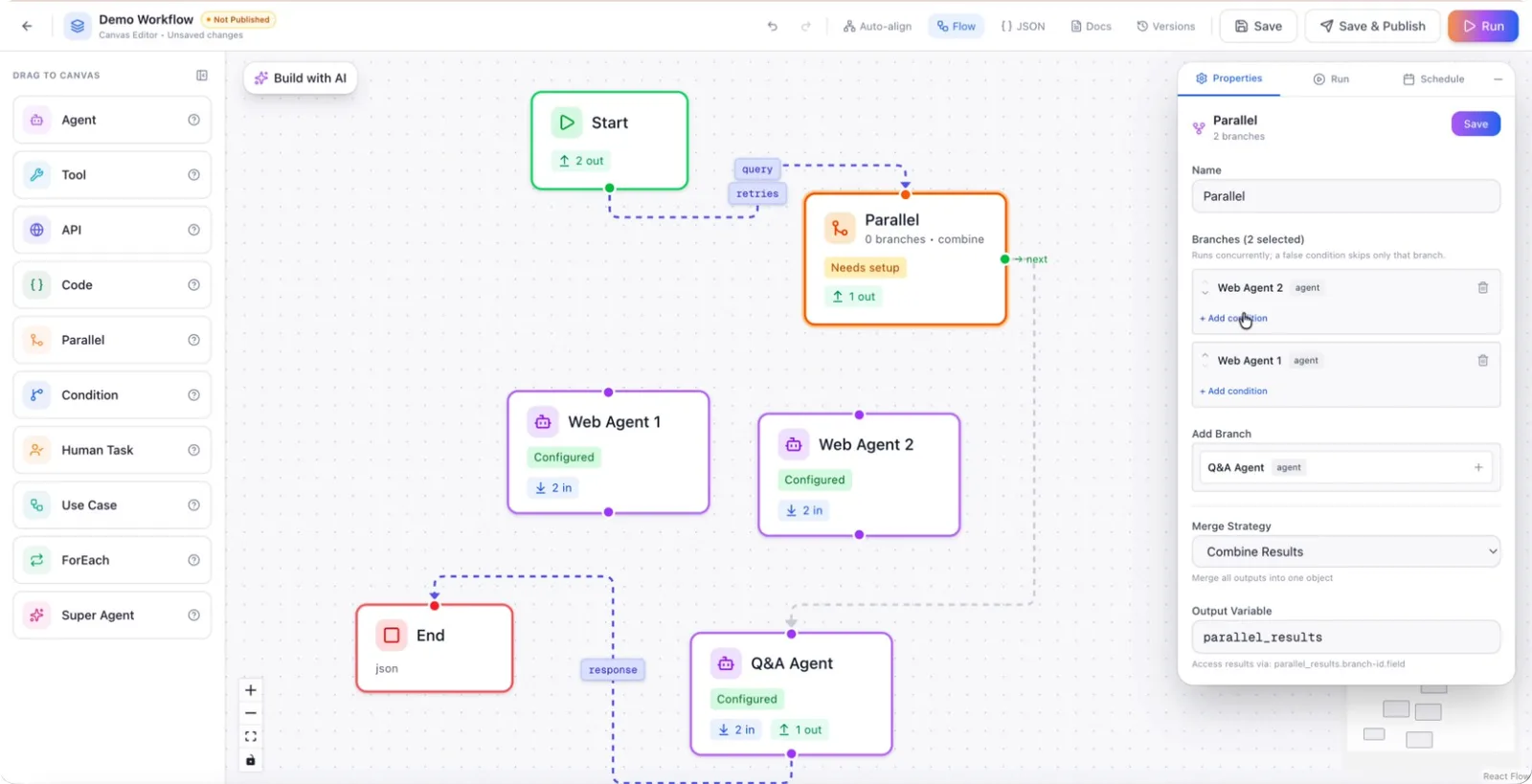Edit the Parallel Name field
Viewport: 1532px width, 784px height.
(x=1345, y=196)
